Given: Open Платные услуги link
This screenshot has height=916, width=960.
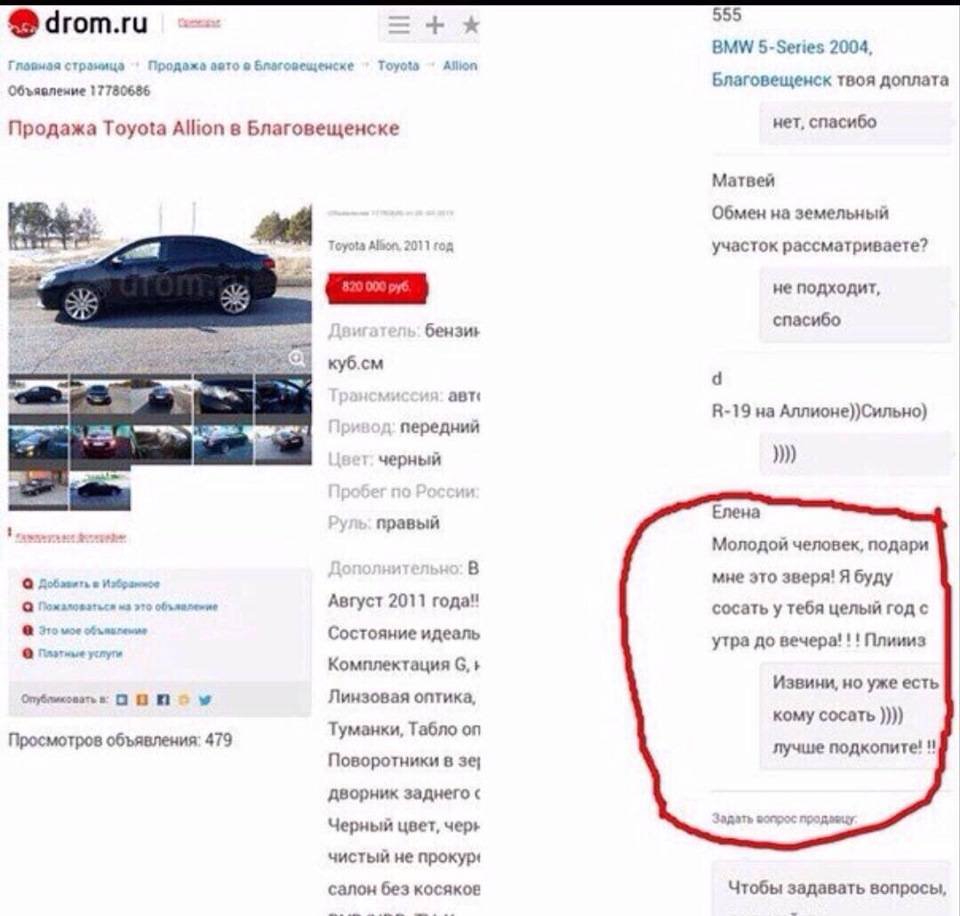Looking at the screenshot, I should 80,653.
